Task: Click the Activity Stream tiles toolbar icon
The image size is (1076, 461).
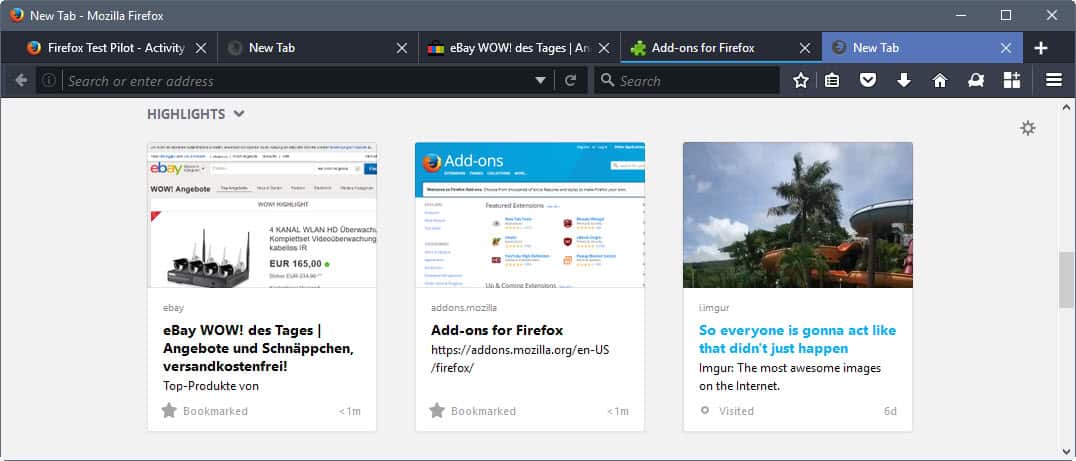Action: pos(1011,80)
